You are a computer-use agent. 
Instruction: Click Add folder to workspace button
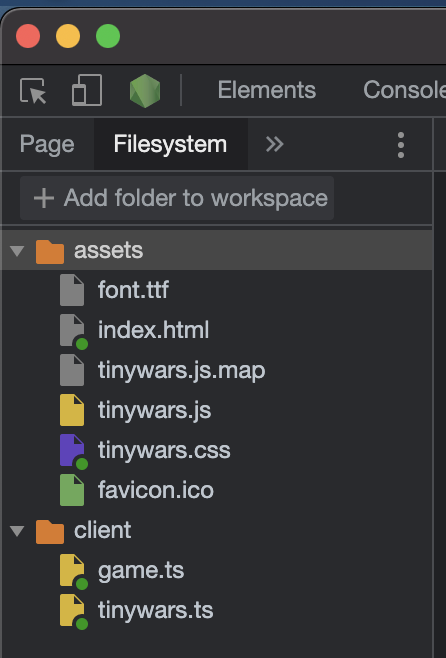[x=177, y=198]
